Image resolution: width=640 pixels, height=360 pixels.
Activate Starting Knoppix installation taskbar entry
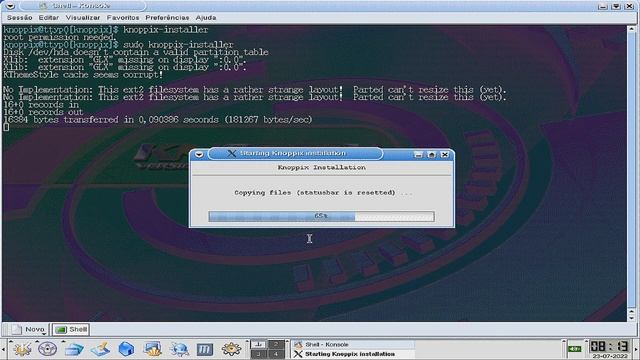353,354
